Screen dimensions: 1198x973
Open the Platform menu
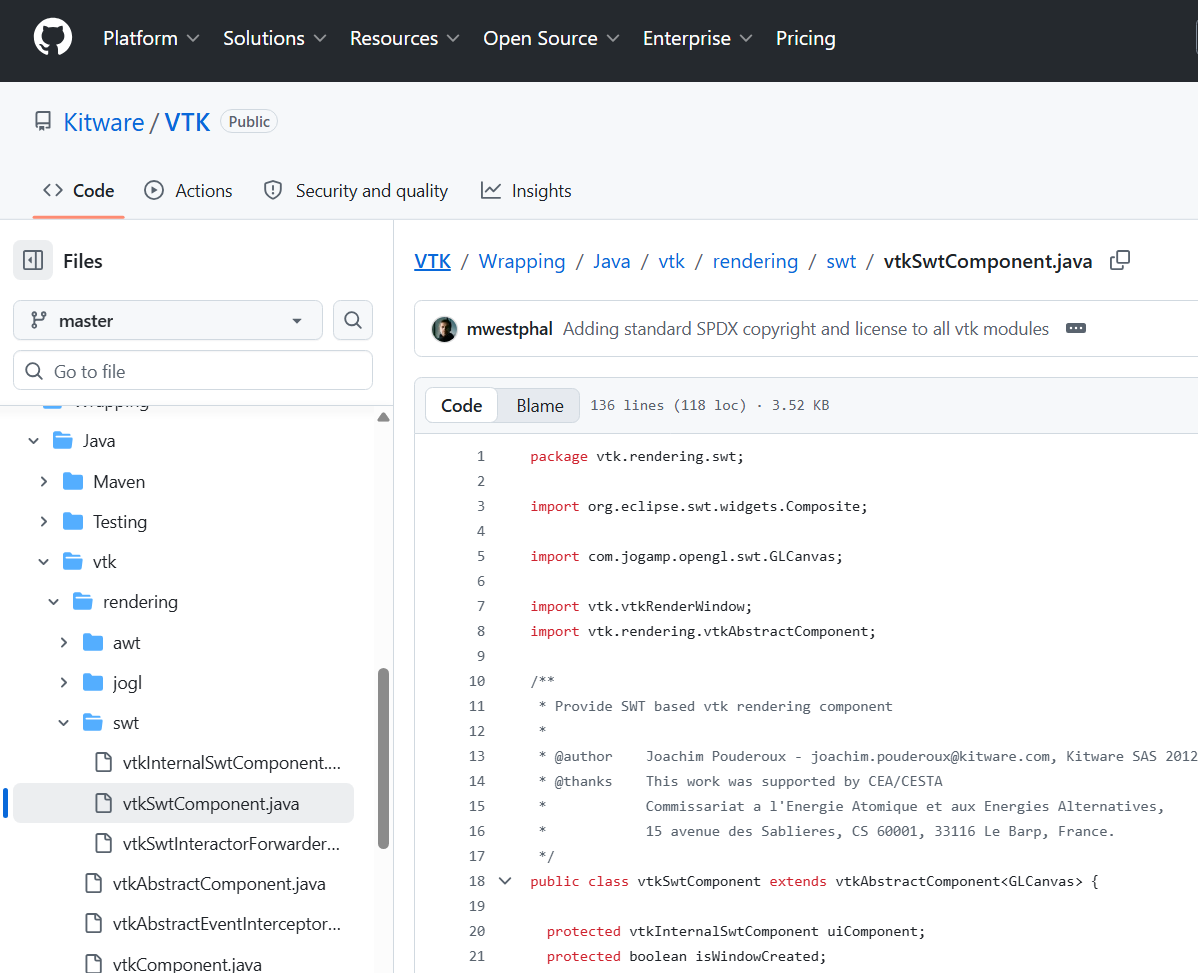tap(151, 38)
